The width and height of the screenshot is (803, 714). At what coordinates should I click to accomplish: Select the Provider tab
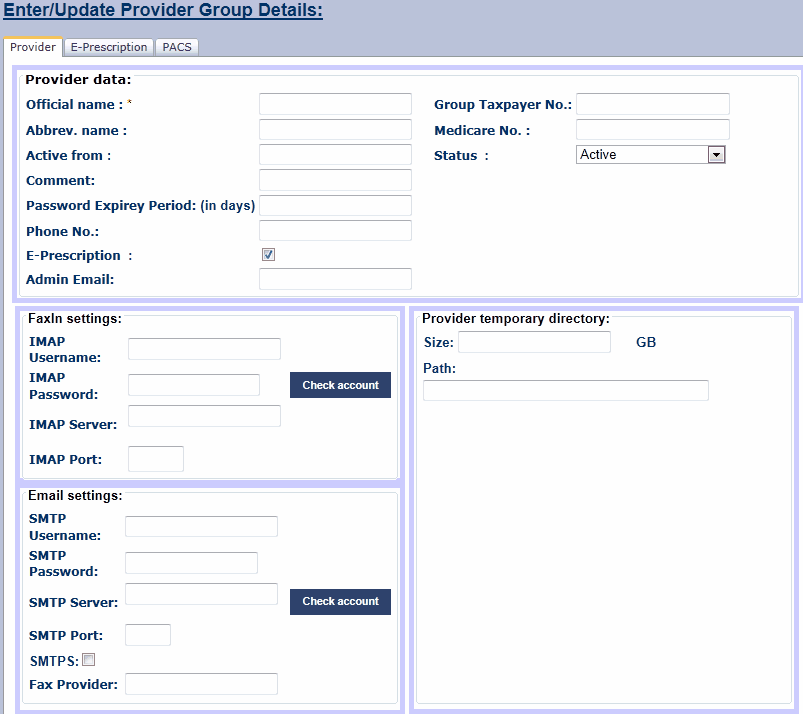pyautogui.click(x=33, y=47)
